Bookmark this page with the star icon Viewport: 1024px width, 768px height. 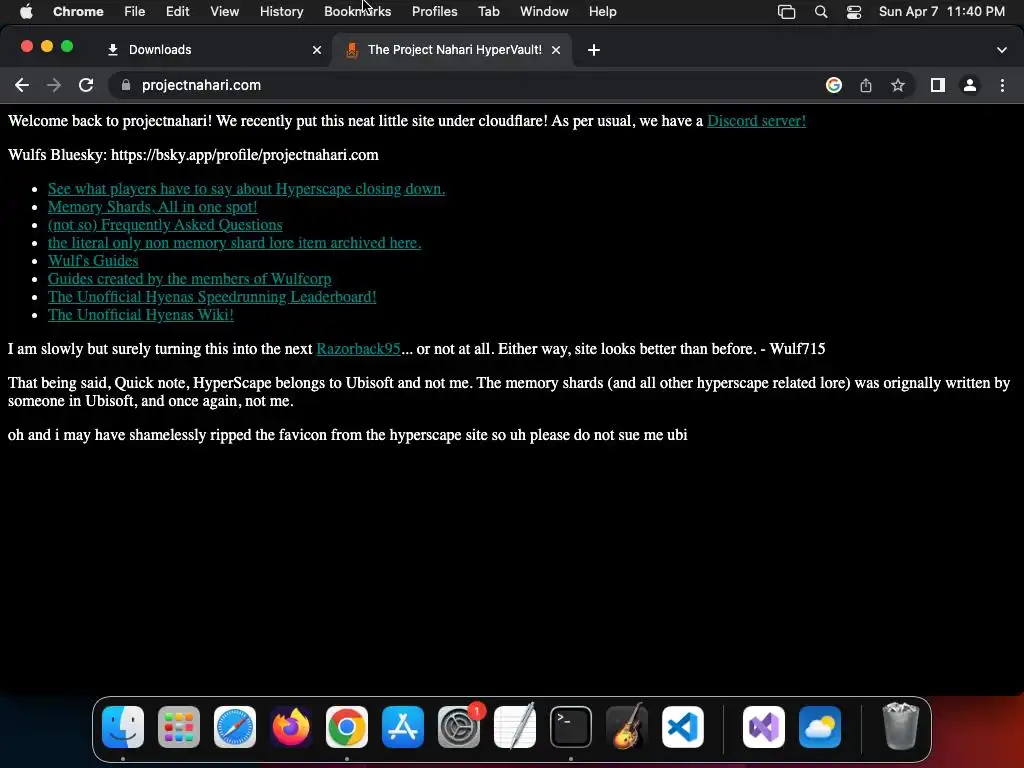point(898,86)
